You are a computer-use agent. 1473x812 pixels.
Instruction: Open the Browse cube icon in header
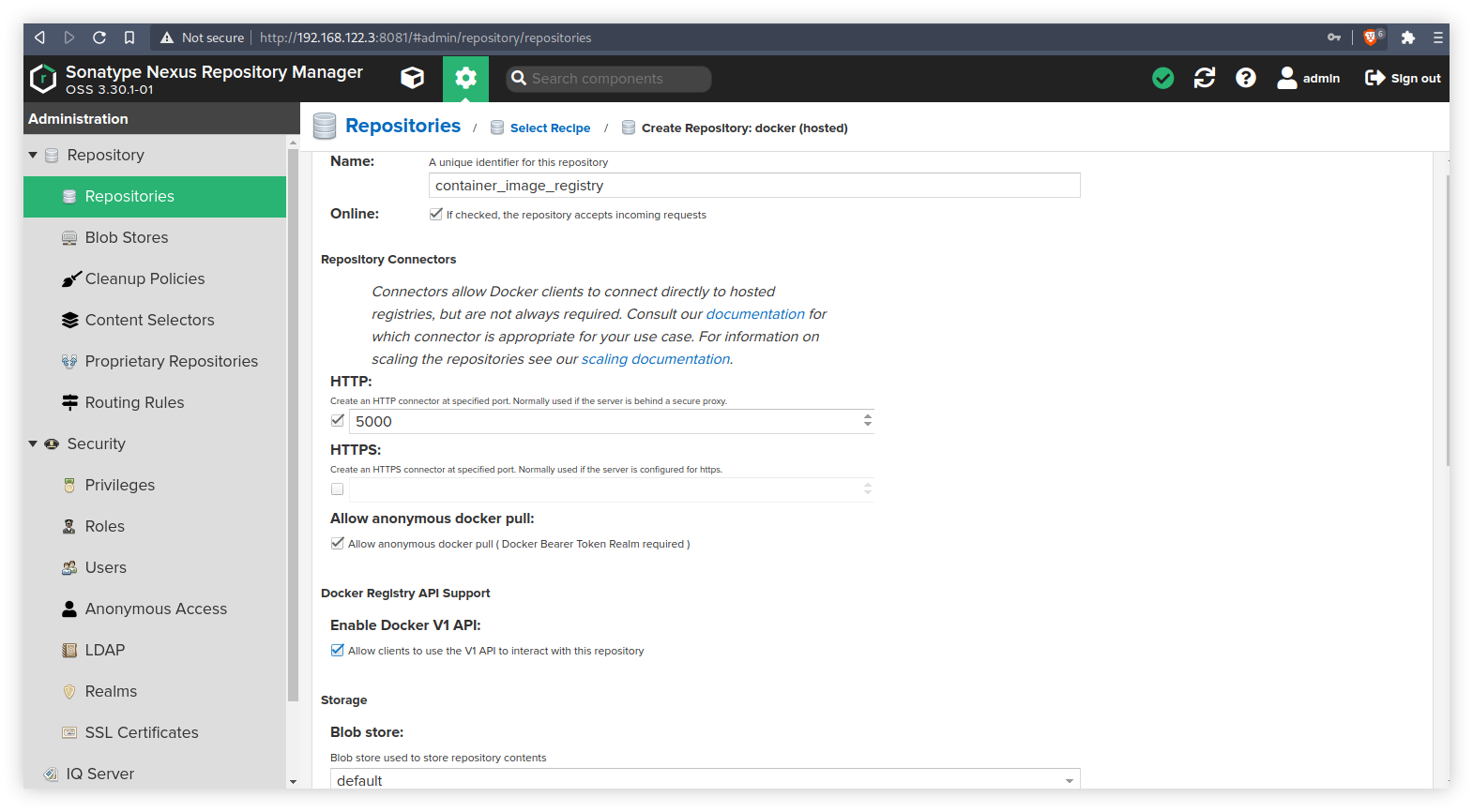click(412, 78)
